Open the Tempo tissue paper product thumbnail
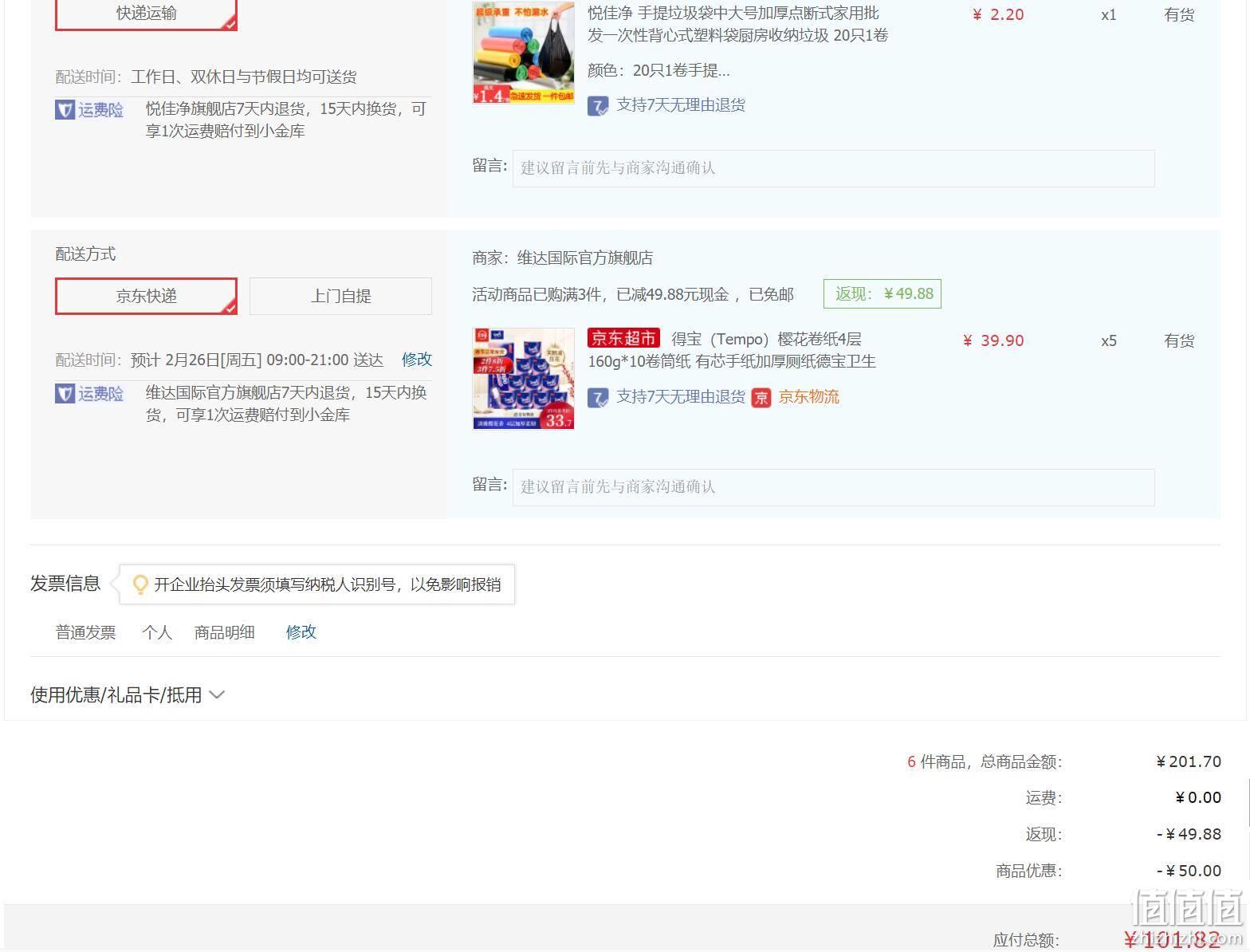1250x952 pixels. pyautogui.click(x=524, y=379)
